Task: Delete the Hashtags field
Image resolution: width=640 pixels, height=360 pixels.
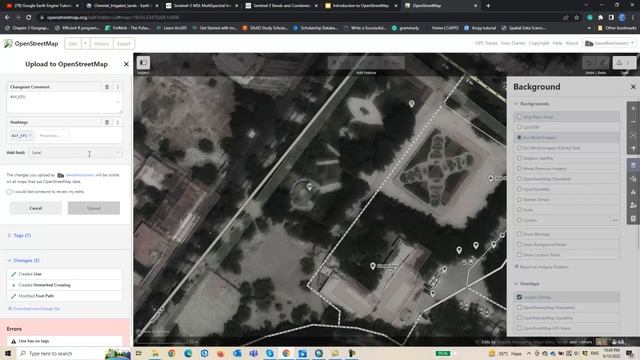Action: pyautogui.click(x=107, y=122)
